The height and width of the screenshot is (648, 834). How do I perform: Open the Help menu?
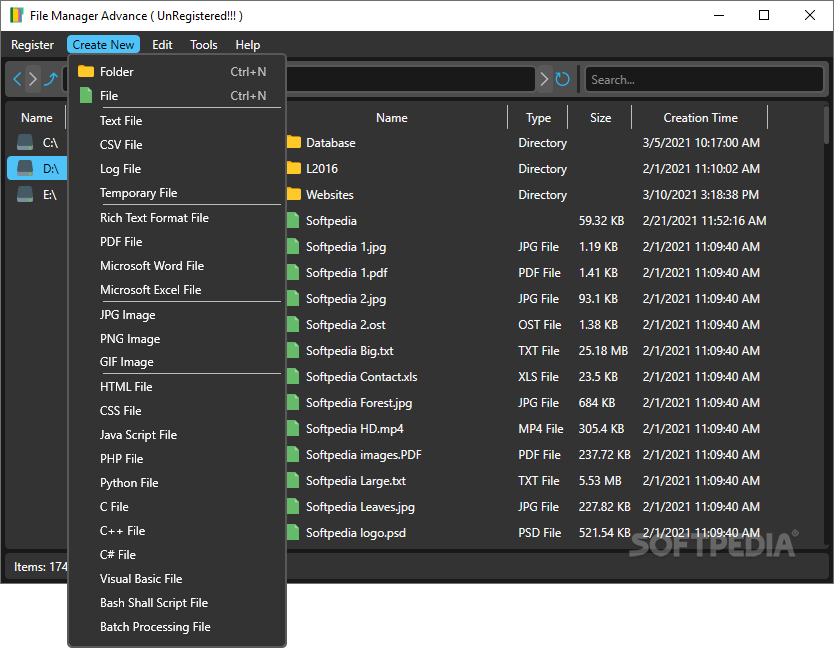point(248,45)
